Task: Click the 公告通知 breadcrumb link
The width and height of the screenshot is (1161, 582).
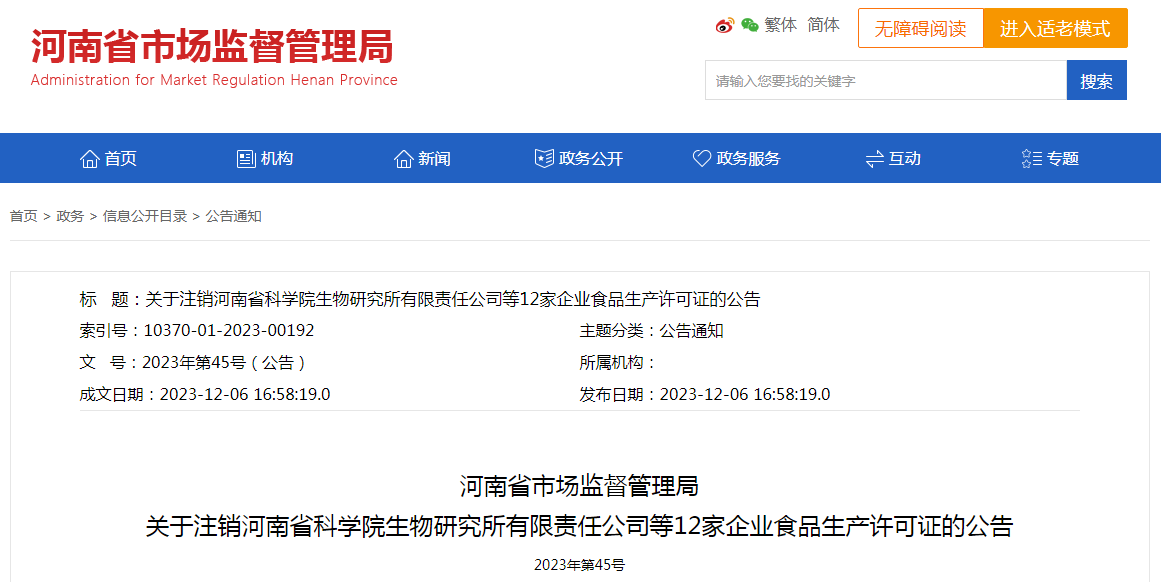Action: pos(234,216)
